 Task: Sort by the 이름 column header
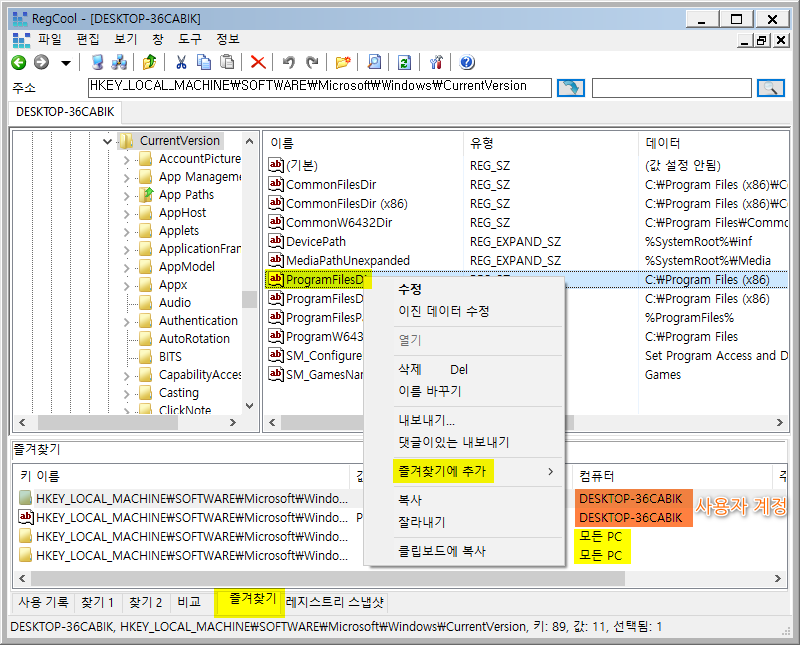pyautogui.click(x=363, y=143)
